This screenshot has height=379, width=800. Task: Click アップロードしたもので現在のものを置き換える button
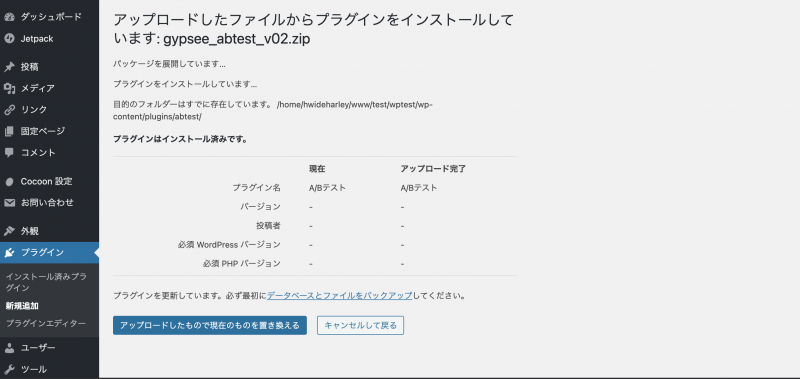[x=210, y=325]
